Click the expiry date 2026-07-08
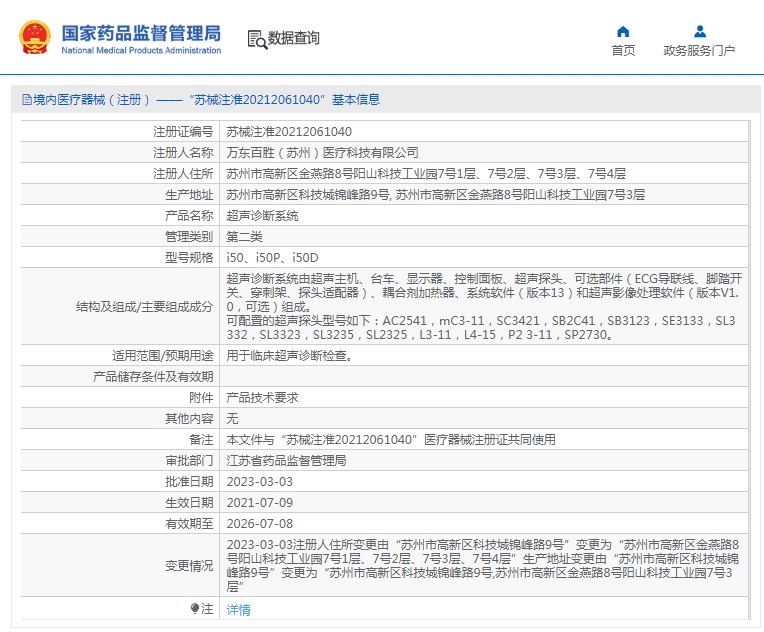Image resolution: width=764 pixels, height=632 pixels. click(x=259, y=523)
